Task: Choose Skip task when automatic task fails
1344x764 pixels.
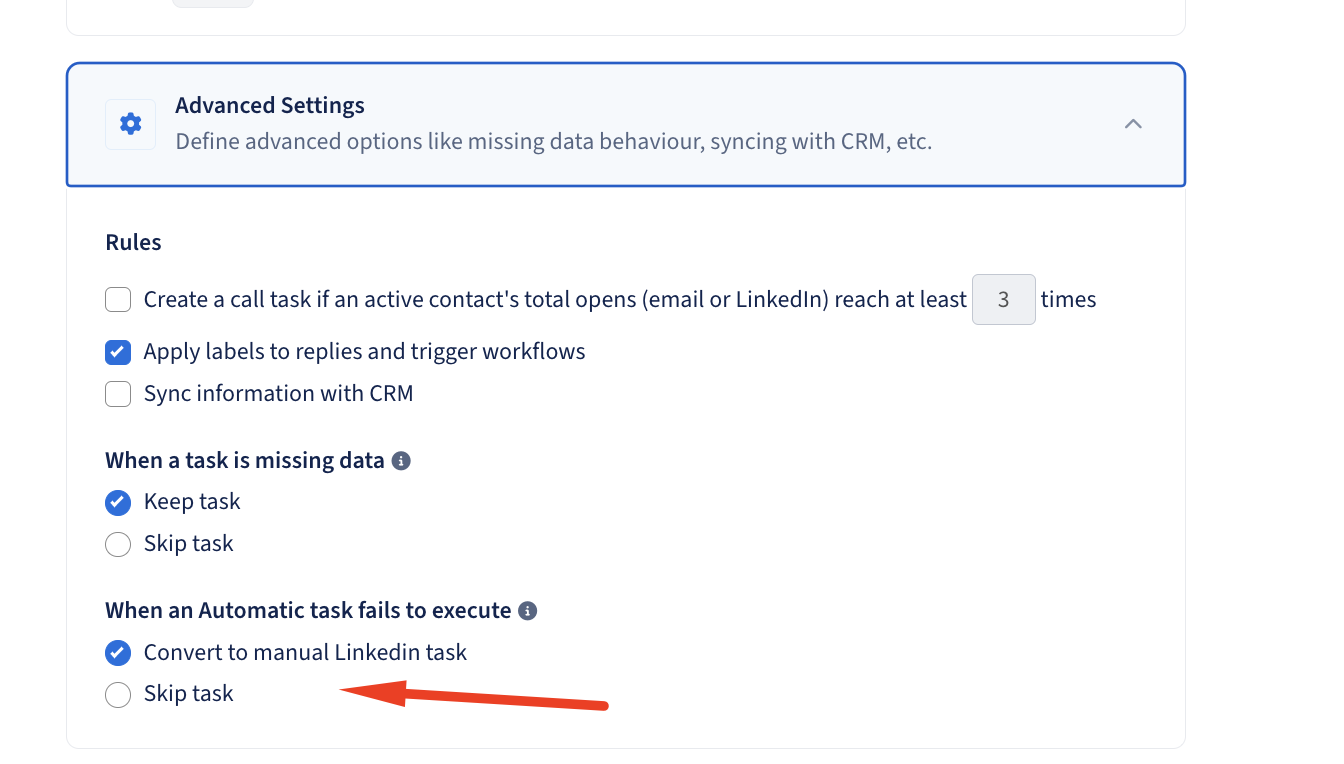Action: pyautogui.click(x=118, y=694)
